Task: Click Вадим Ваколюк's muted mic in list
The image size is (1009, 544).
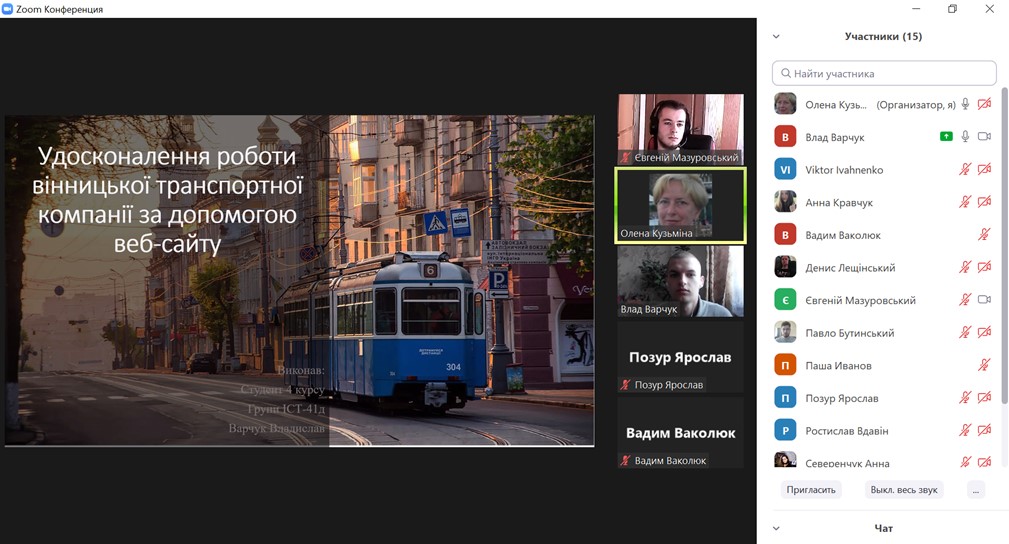Action: pyautogui.click(x=984, y=235)
